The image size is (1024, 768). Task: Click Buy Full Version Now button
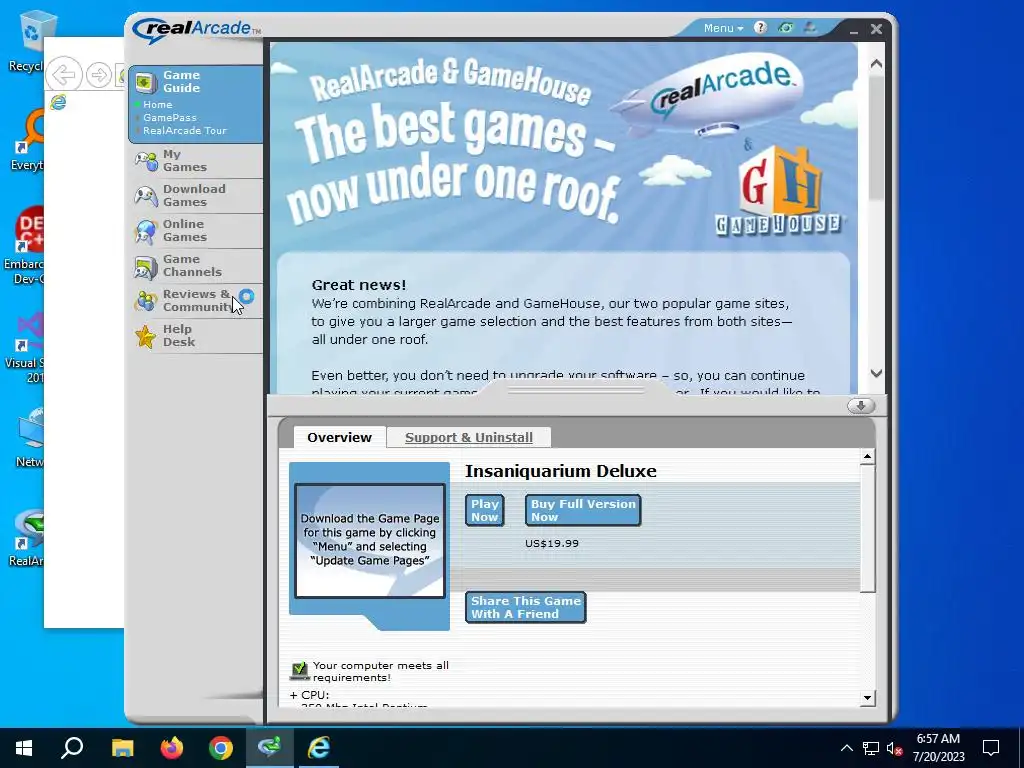pyautogui.click(x=583, y=510)
